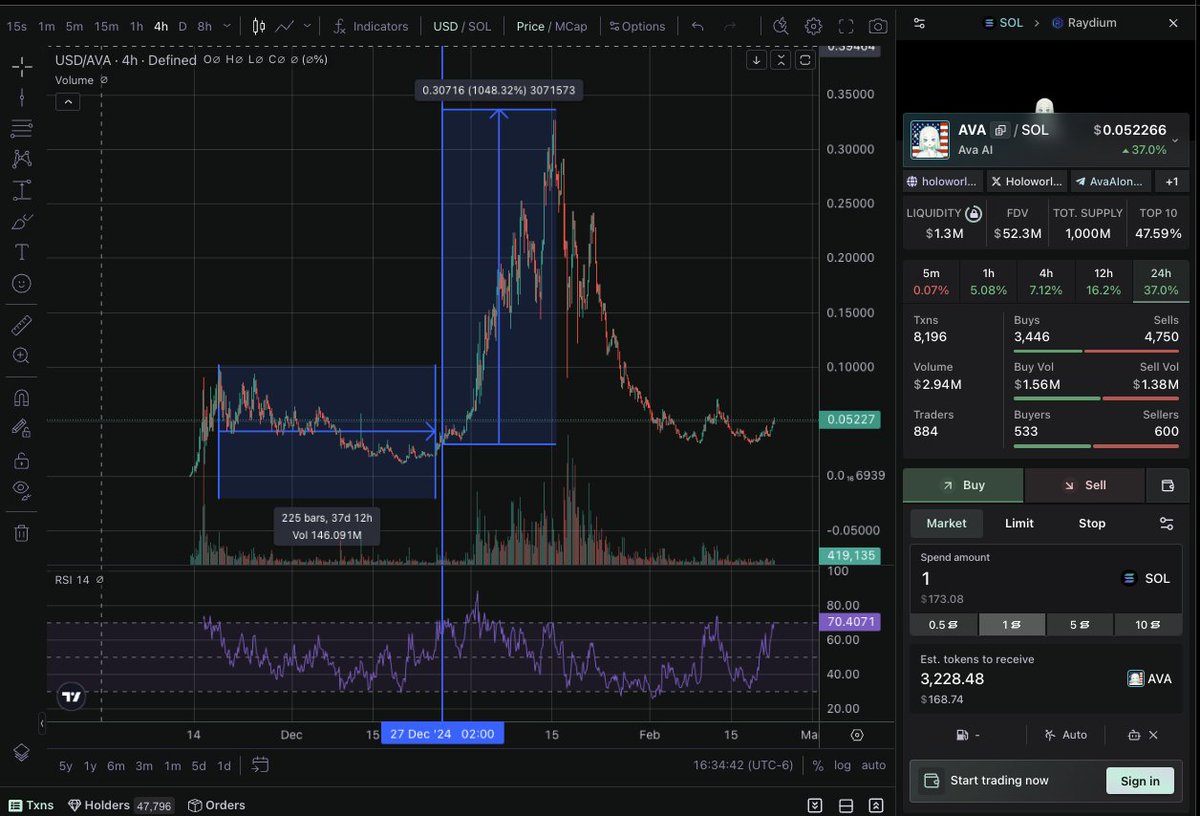
Task: Select the brush drawing tool
Action: 21,221
